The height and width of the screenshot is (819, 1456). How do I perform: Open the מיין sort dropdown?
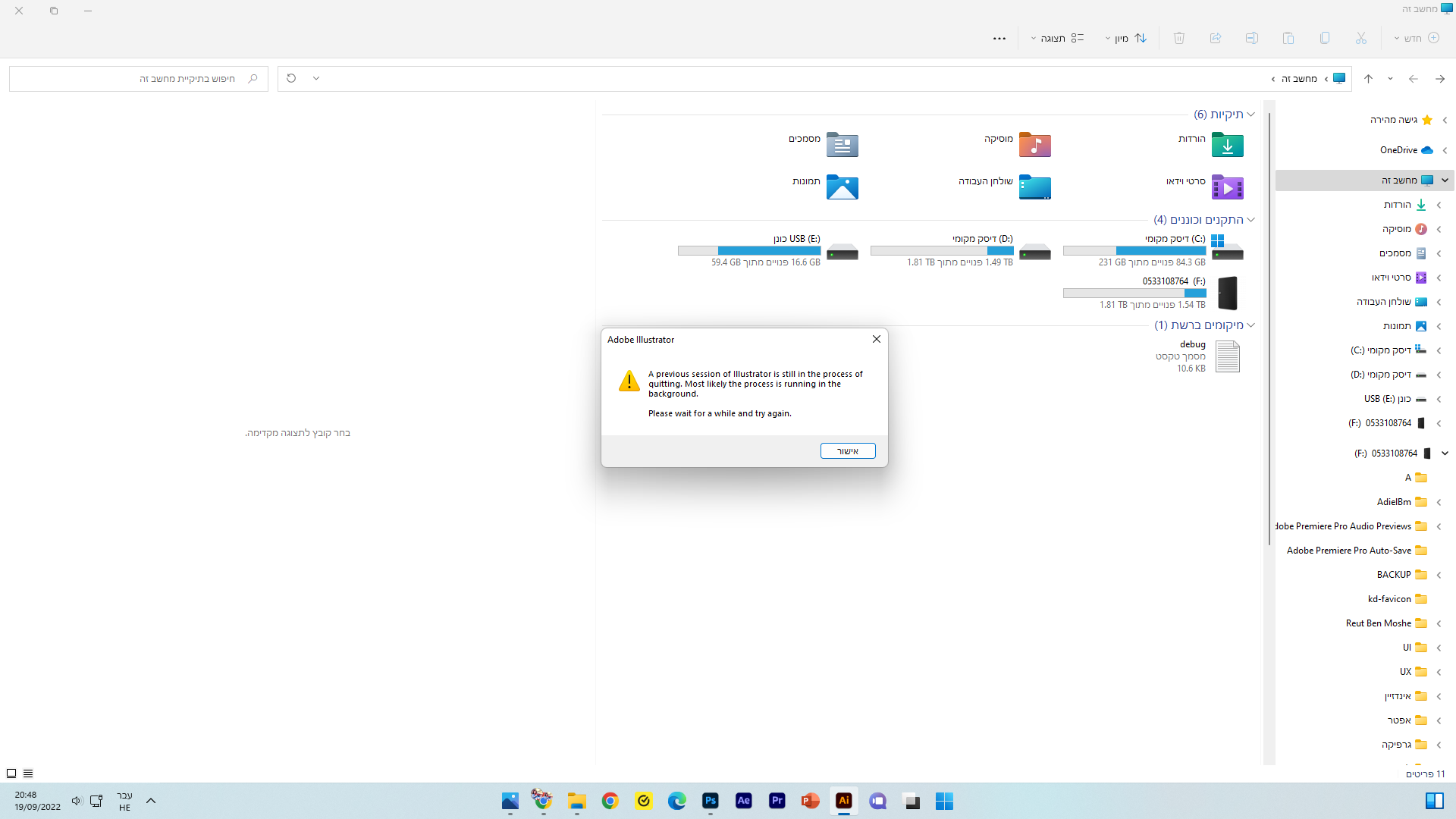[1125, 38]
